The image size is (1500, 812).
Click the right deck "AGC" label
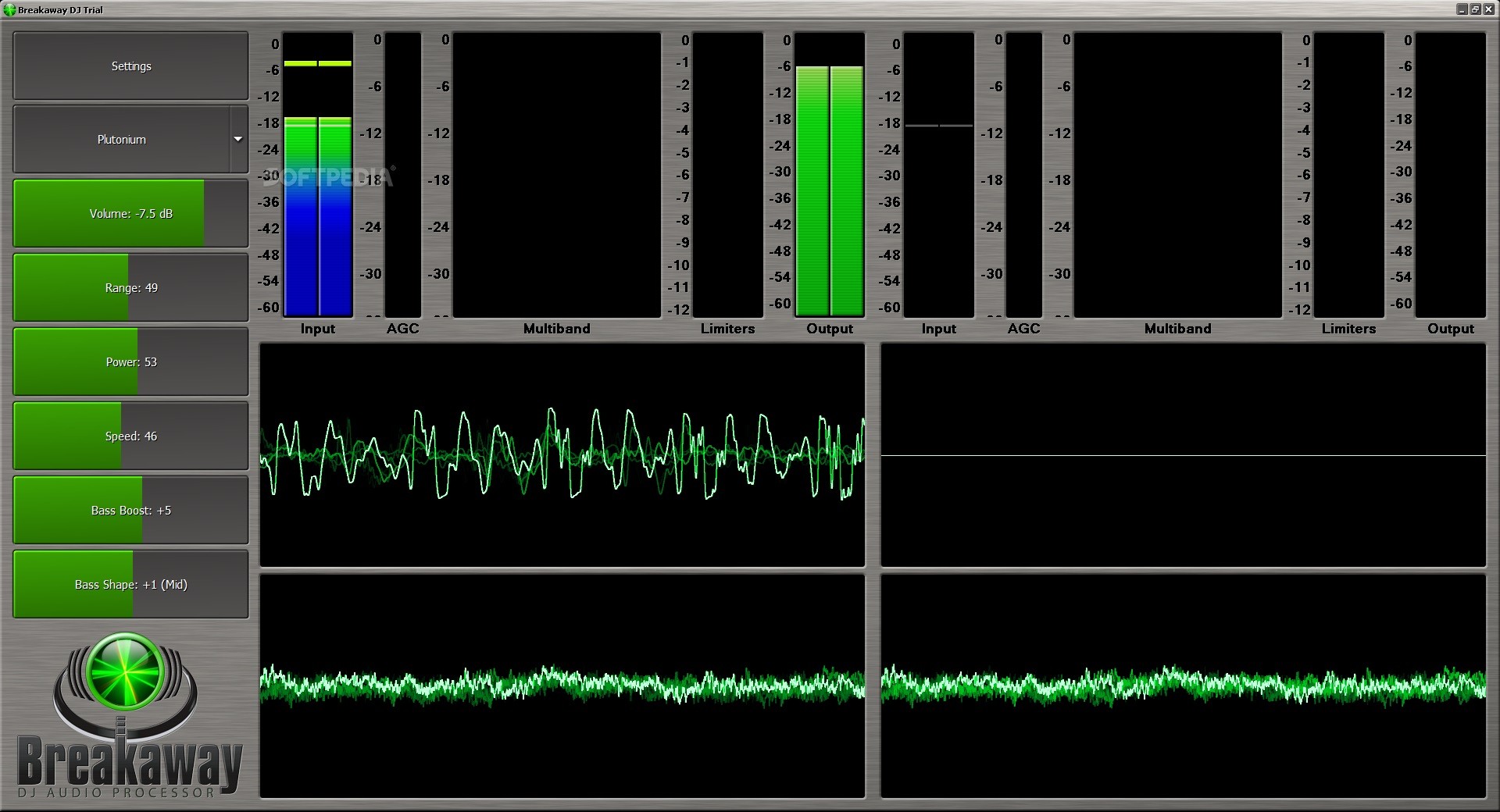(1023, 329)
